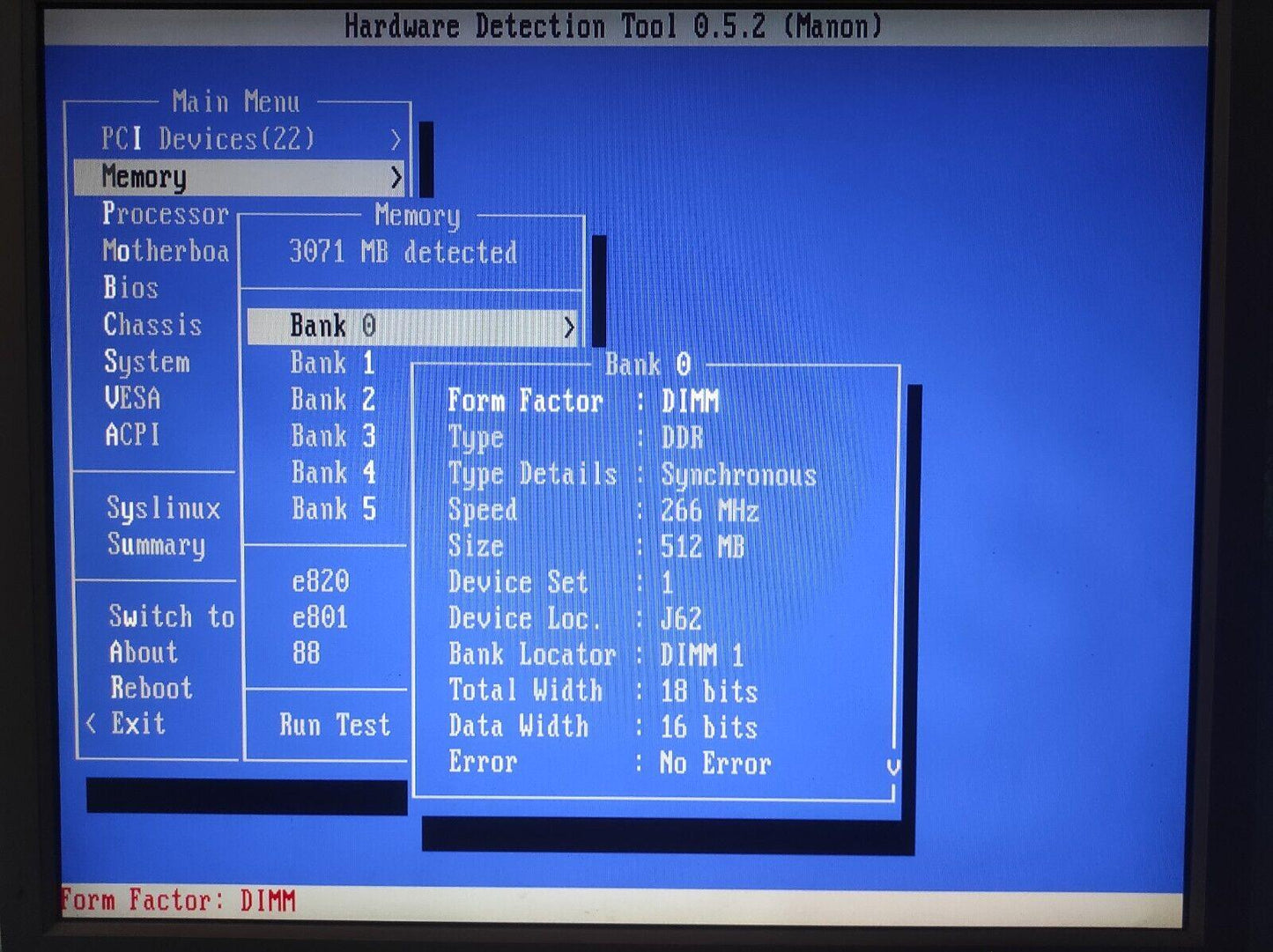This screenshot has width=1273, height=952.
Task: Select the Syslinux menu entry
Action: click(163, 508)
